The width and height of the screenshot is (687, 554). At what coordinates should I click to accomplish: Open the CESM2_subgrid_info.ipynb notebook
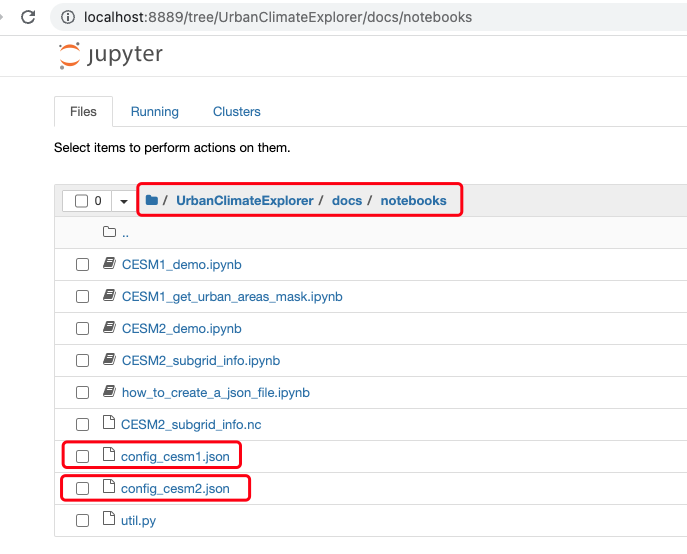(201, 361)
